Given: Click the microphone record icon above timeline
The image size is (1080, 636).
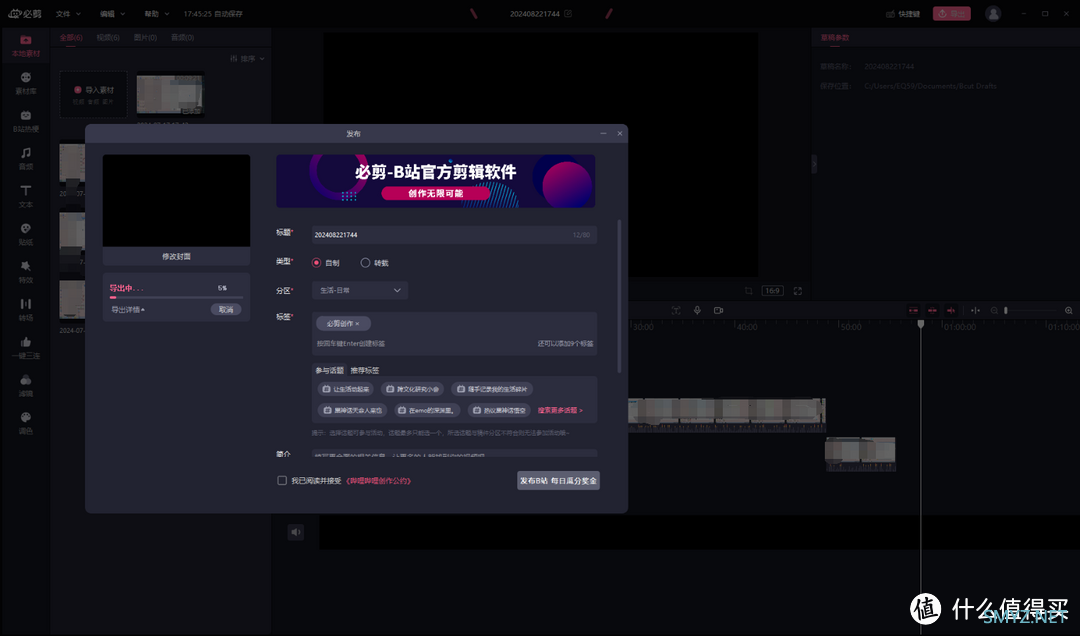Looking at the screenshot, I should (x=697, y=310).
